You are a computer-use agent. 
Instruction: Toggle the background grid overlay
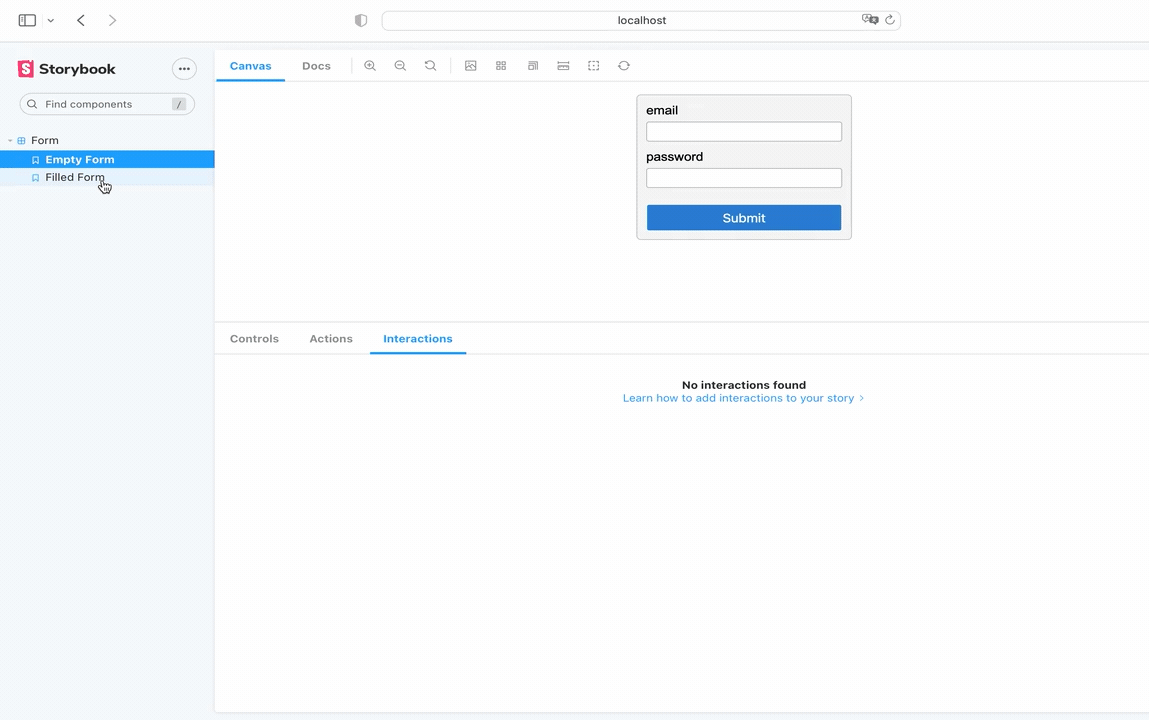tap(500, 65)
